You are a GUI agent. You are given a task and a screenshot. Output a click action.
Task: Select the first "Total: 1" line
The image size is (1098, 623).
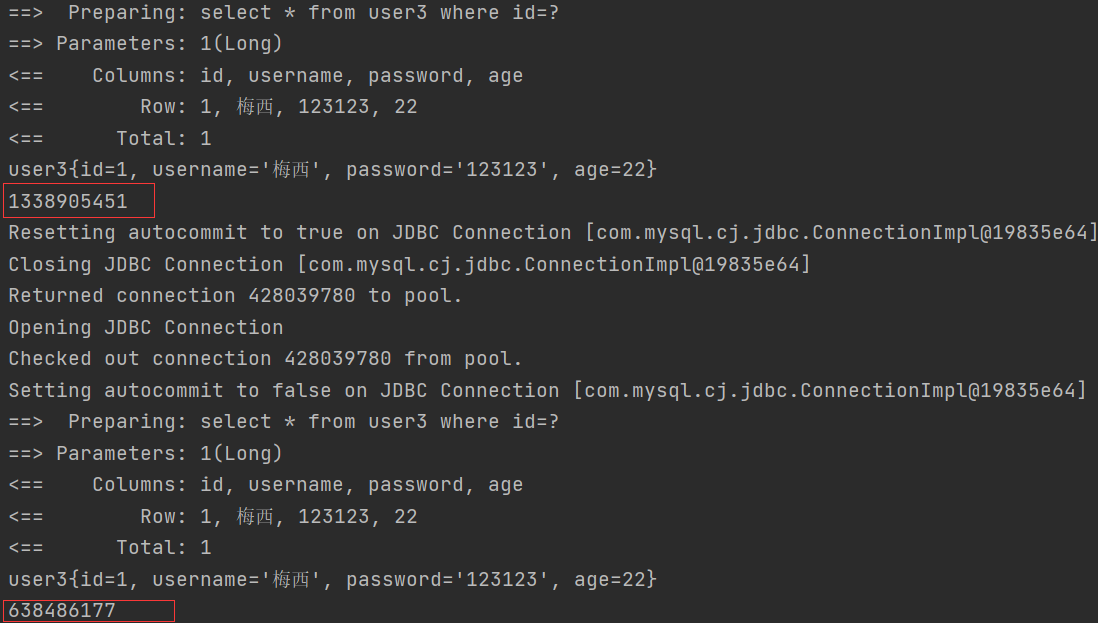(110, 138)
